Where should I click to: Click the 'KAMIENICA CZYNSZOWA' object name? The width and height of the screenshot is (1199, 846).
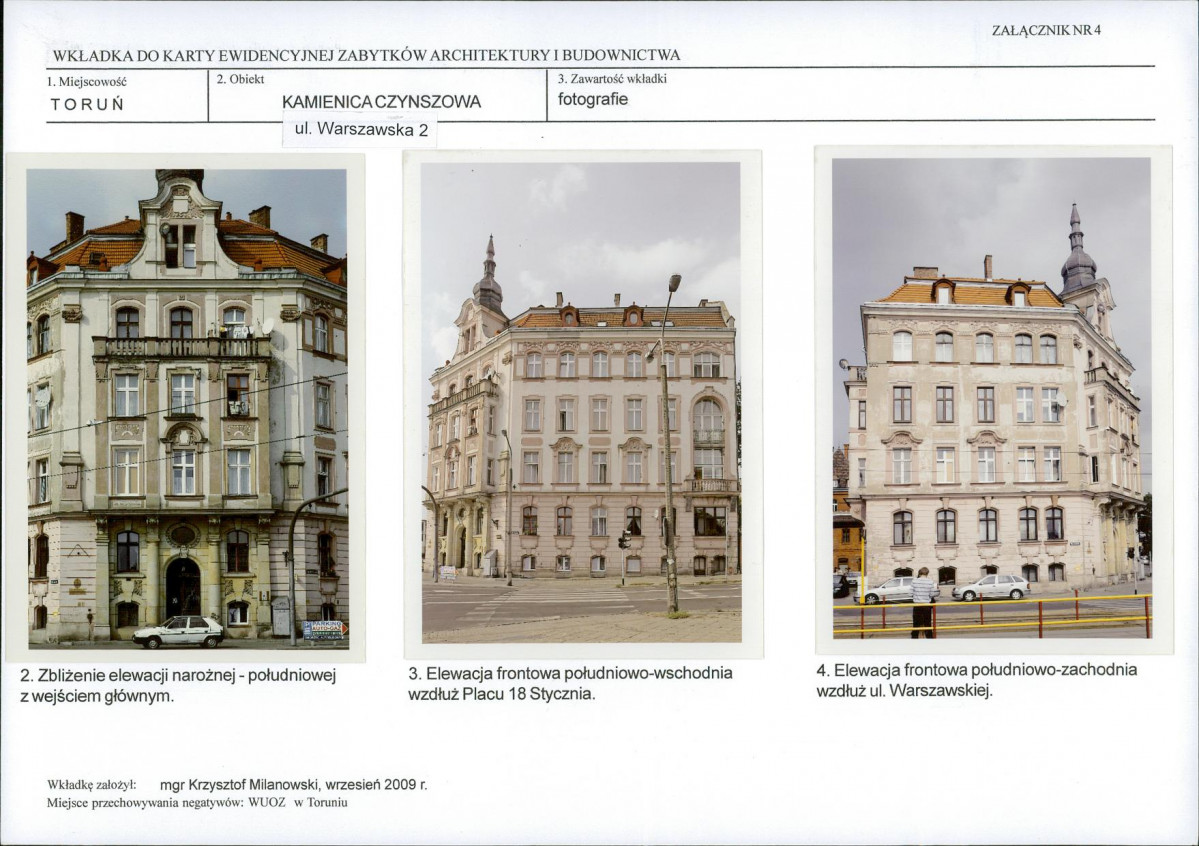coord(382,102)
